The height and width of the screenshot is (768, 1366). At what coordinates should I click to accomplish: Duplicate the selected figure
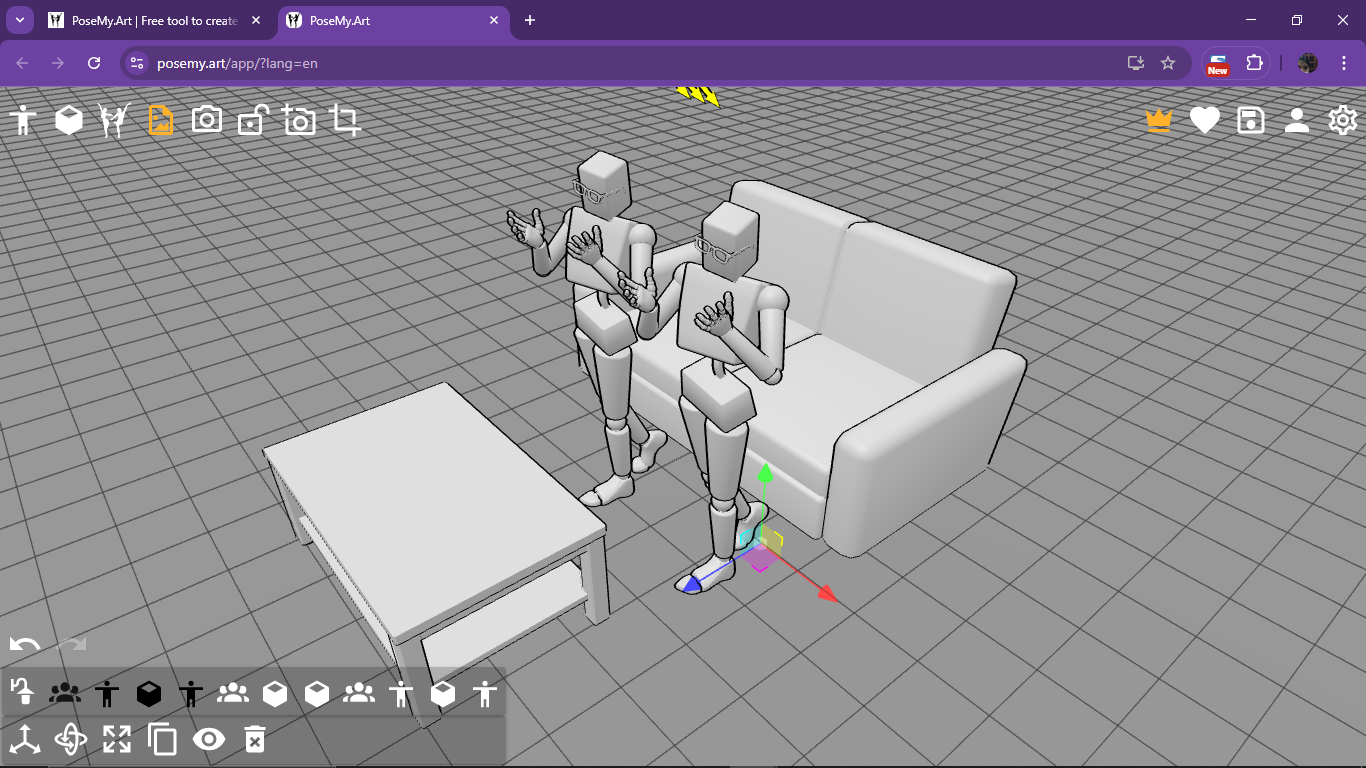click(x=161, y=739)
